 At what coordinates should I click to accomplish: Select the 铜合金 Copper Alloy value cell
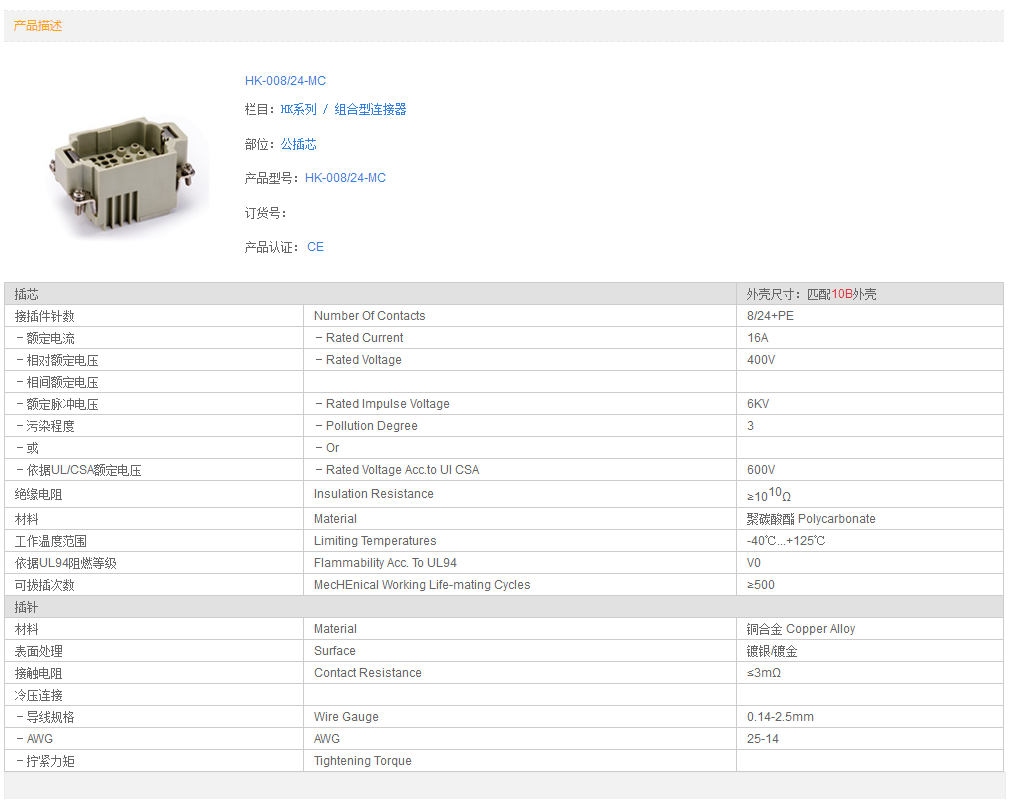(800, 629)
